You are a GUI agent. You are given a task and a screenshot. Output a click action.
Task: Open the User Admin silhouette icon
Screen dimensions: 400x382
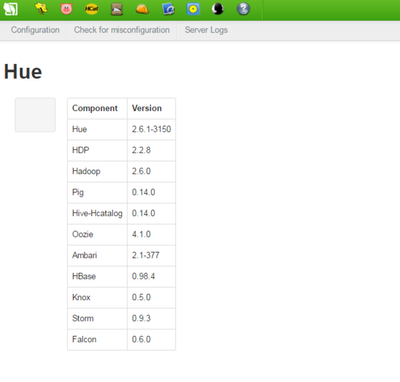tap(218, 9)
